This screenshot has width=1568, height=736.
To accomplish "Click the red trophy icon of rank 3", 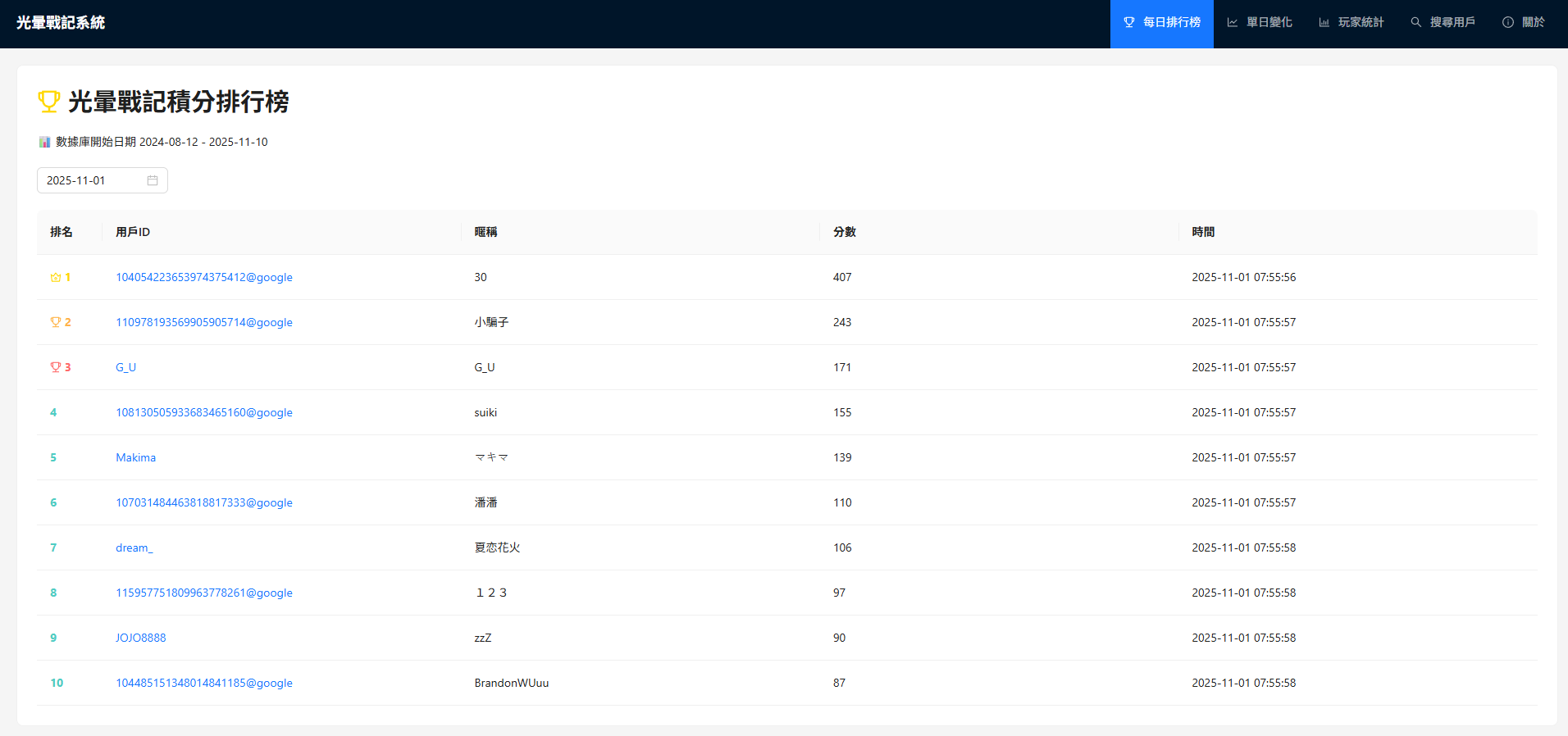I will (x=56, y=367).
